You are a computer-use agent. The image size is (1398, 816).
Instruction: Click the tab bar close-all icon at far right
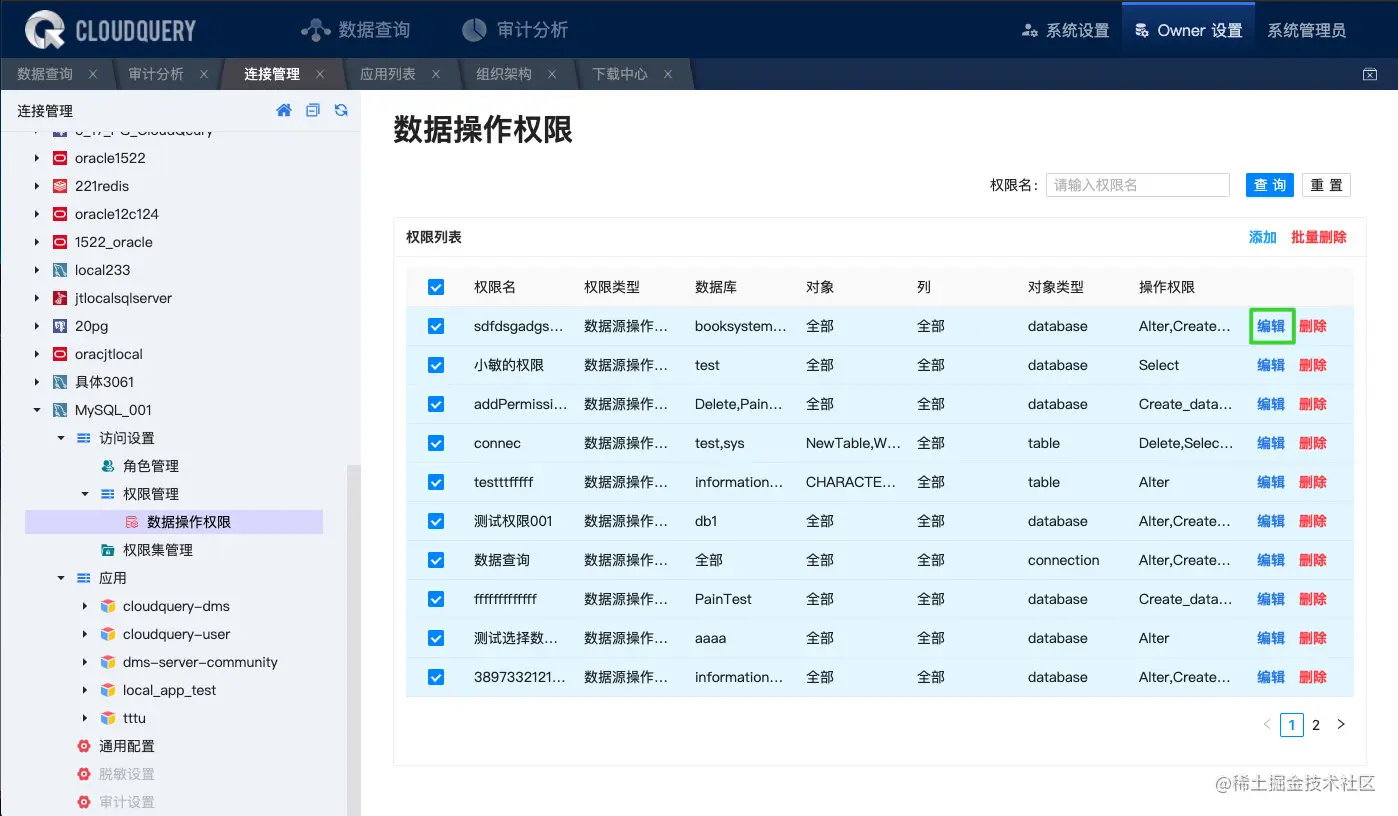tap(1370, 74)
